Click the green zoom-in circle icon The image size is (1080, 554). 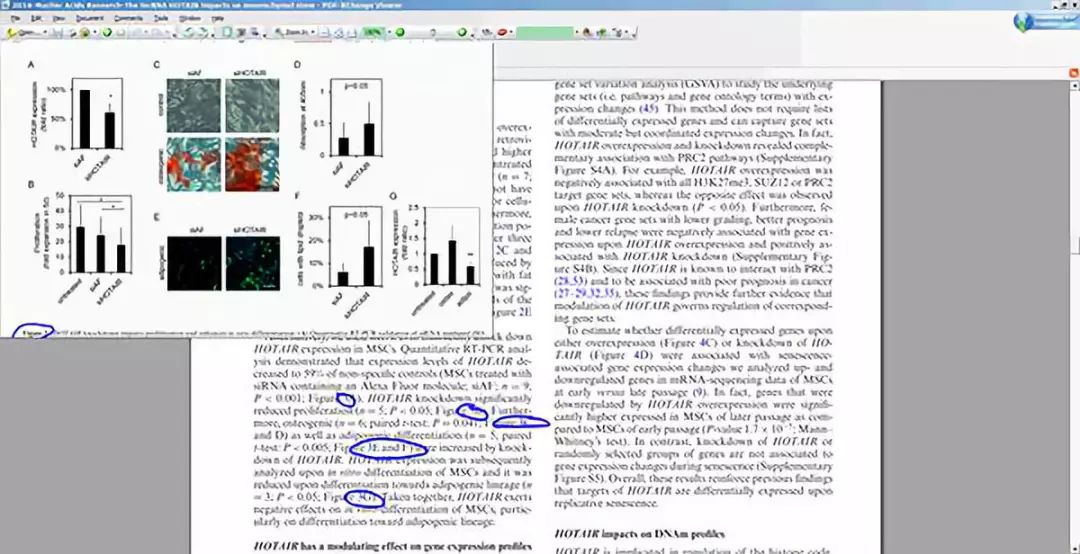tap(463, 32)
